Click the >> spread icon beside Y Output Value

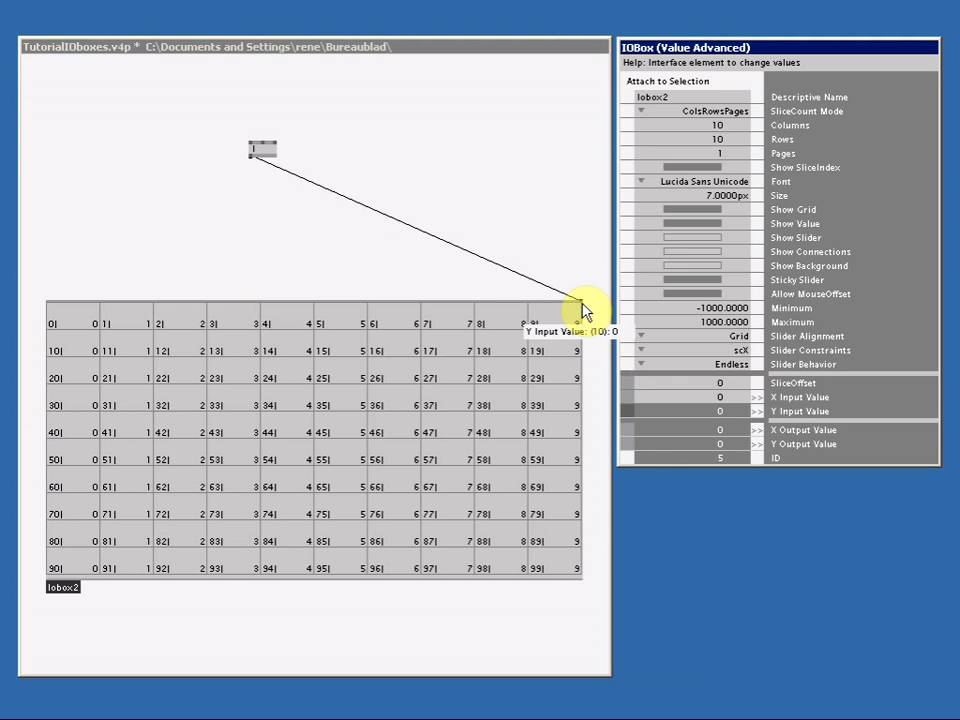(x=757, y=444)
